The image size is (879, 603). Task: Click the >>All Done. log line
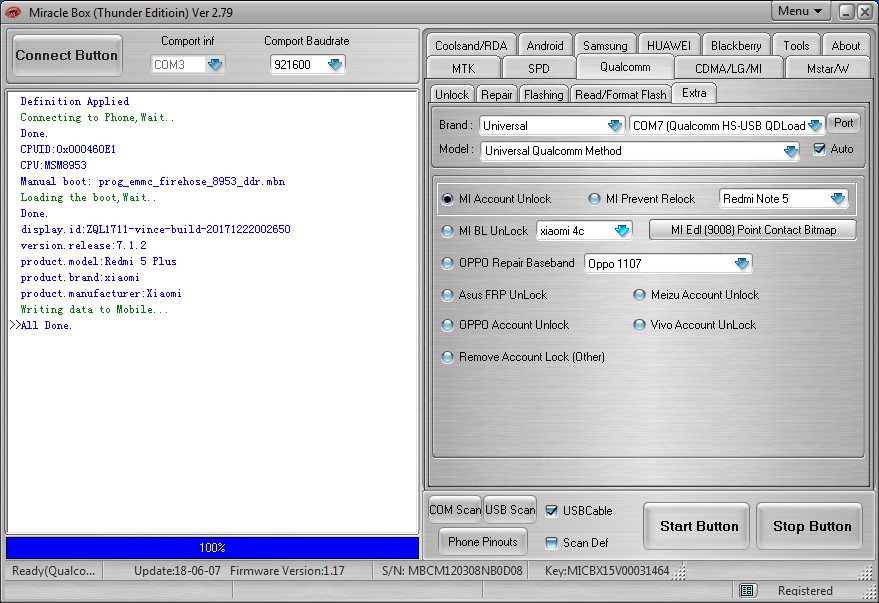pos(41,325)
